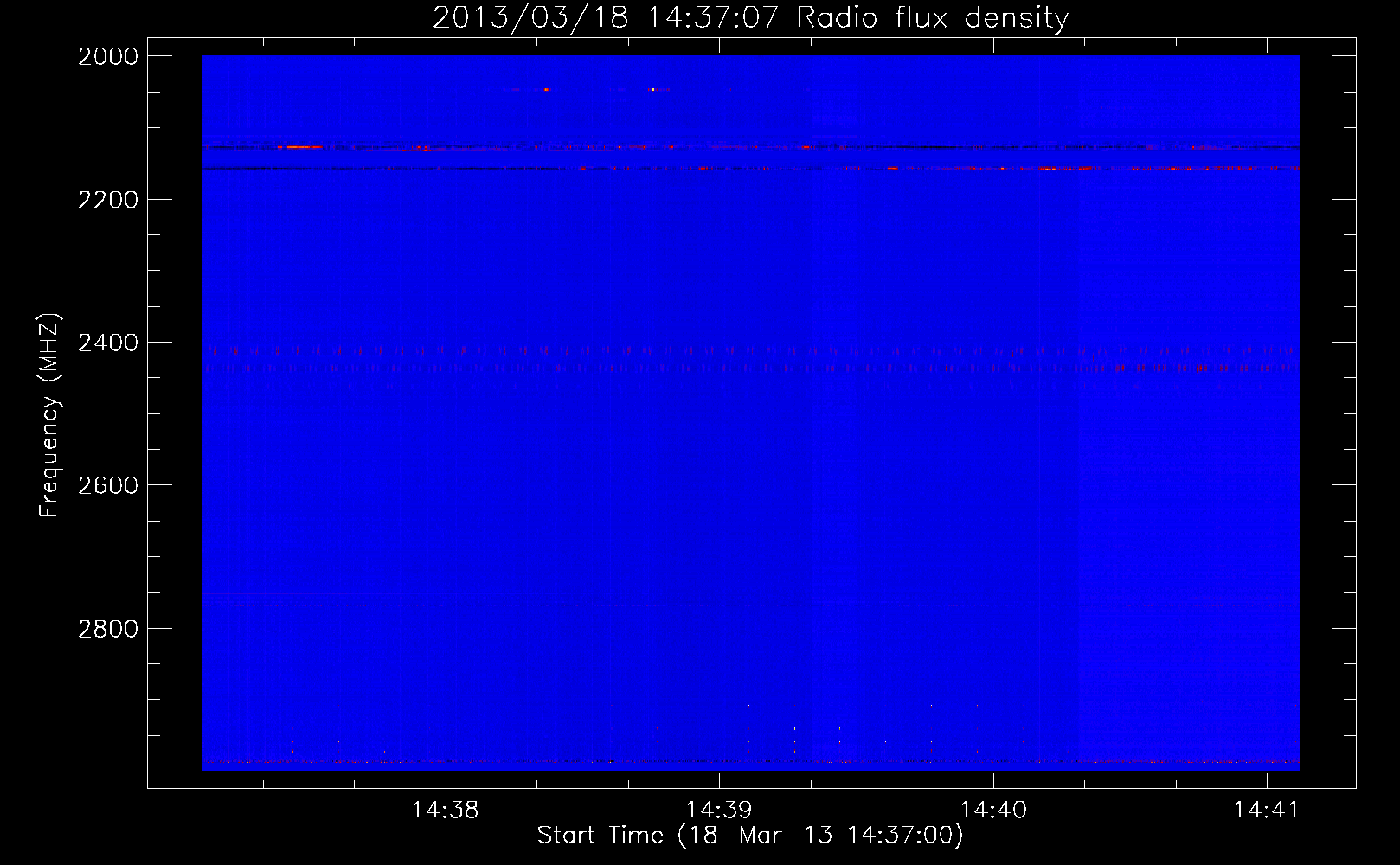Click the 14:40 time tick label
This screenshot has width=1400, height=865.
993,811
